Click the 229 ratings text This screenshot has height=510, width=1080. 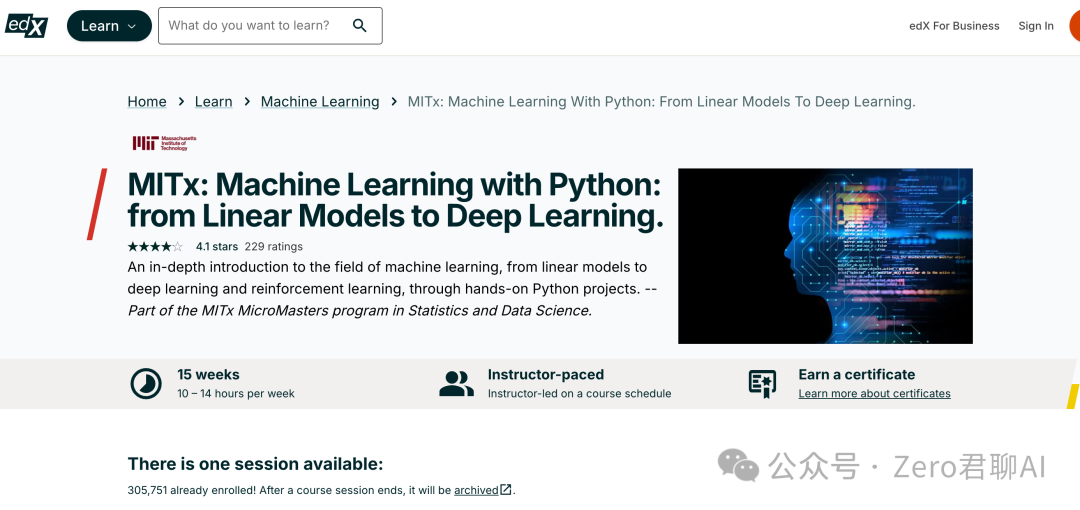pos(274,246)
